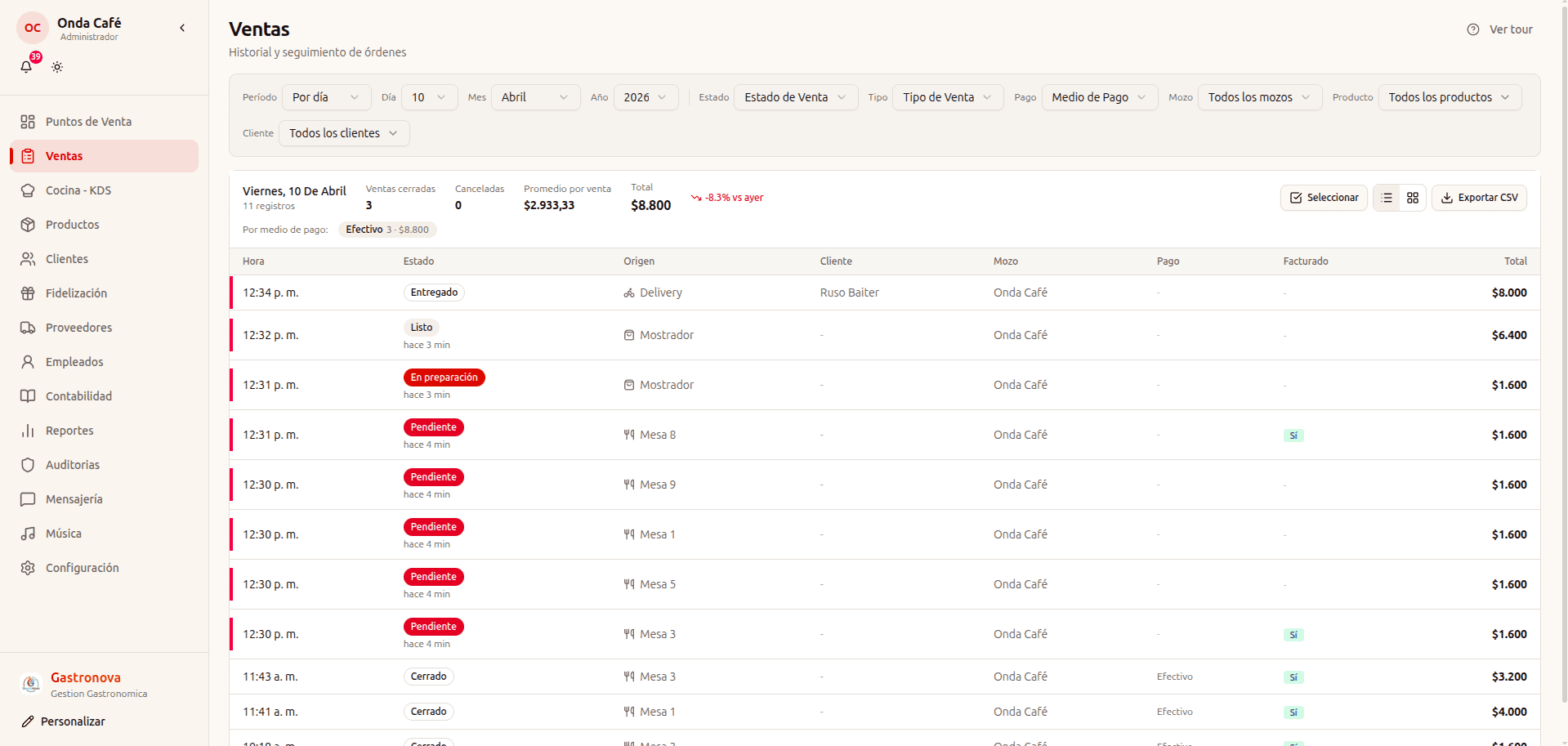Viewport: 1568px width, 746px height.
Task: Open the Proveedores truck icon
Action: pyautogui.click(x=28, y=328)
